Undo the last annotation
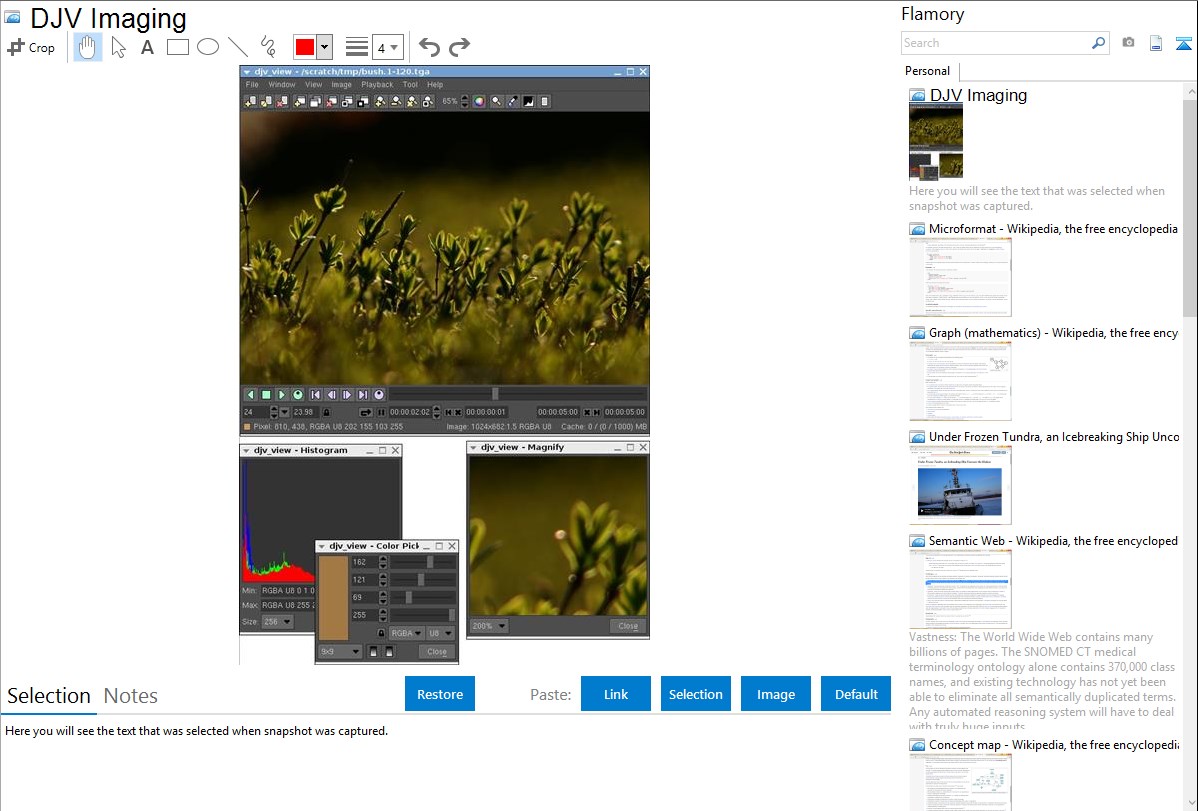 (429, 47)
